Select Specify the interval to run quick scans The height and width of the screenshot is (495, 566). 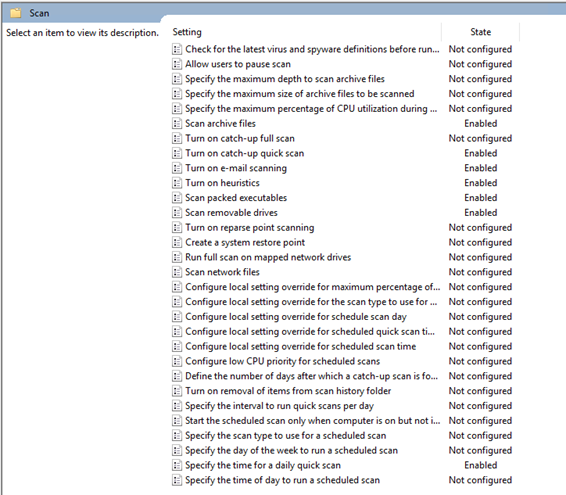coord(280,406)
